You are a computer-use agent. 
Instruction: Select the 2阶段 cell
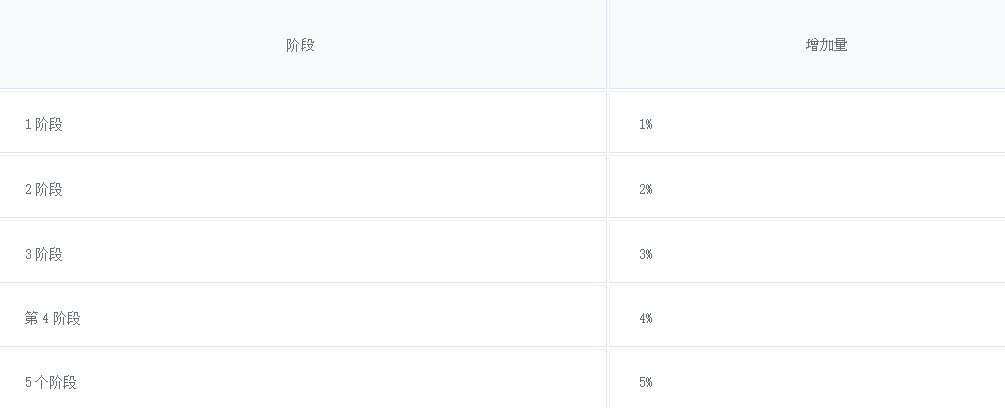coord(44,189)
